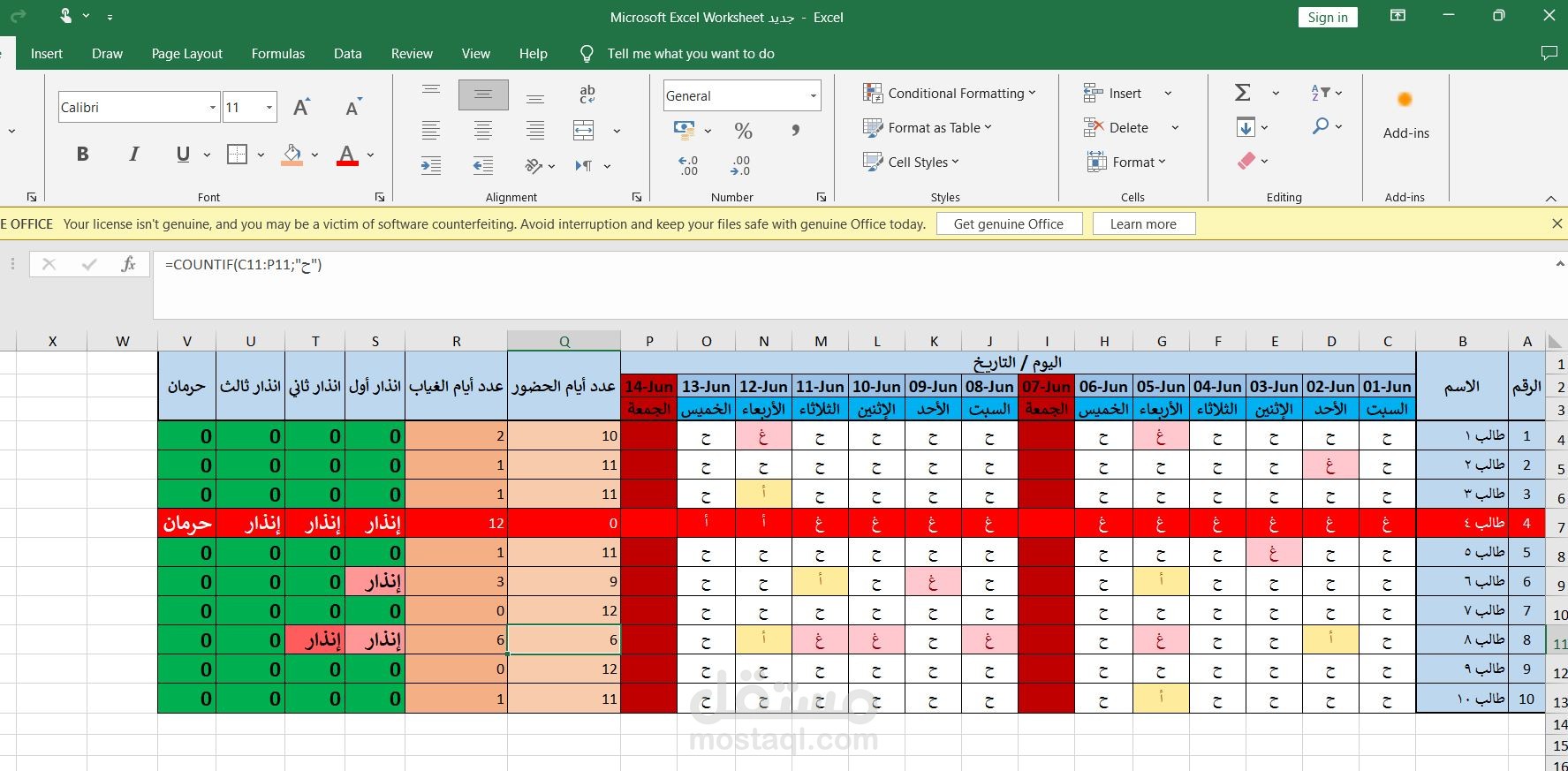Toggle Italic formatting

133,155
